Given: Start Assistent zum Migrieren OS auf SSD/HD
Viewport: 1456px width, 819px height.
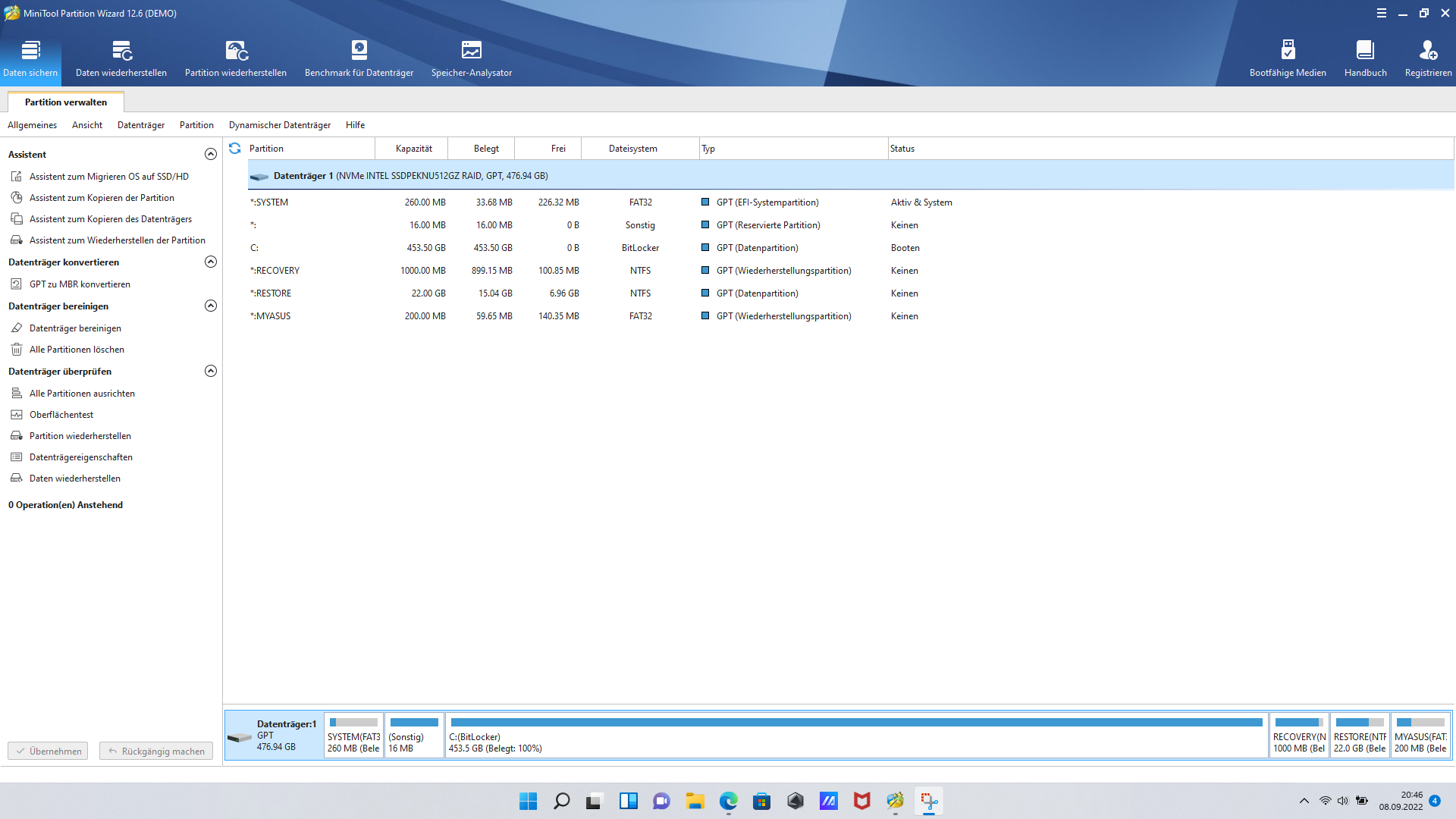Looking at the screenshot, I should pyautogui.click(x=108, y=176).
